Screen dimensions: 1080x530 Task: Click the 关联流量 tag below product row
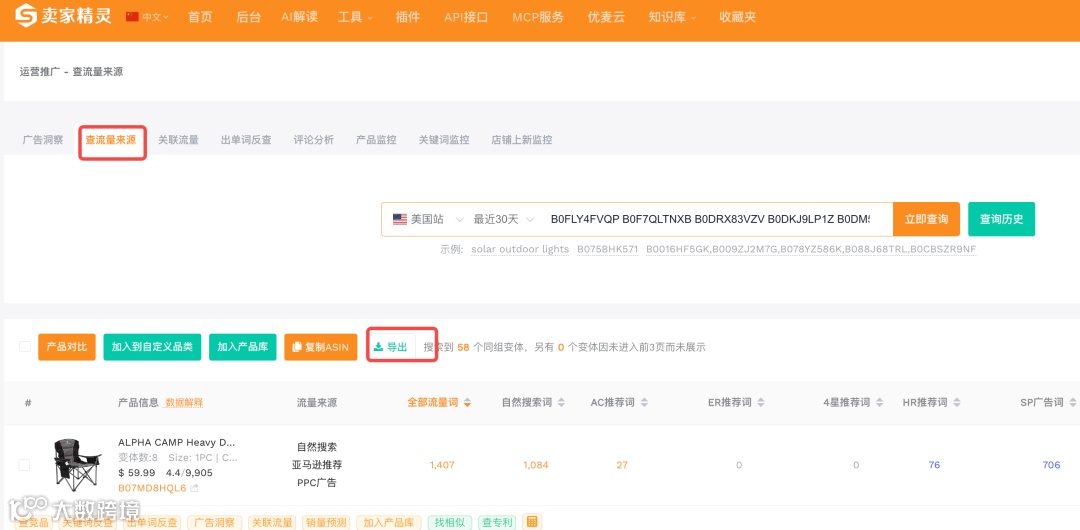click(271, 522)
